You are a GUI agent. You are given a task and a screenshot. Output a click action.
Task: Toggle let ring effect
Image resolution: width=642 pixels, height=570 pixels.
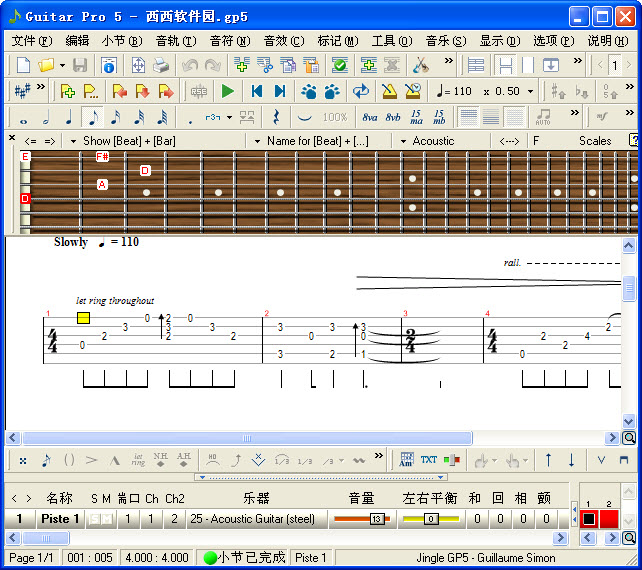coord(138,460)
